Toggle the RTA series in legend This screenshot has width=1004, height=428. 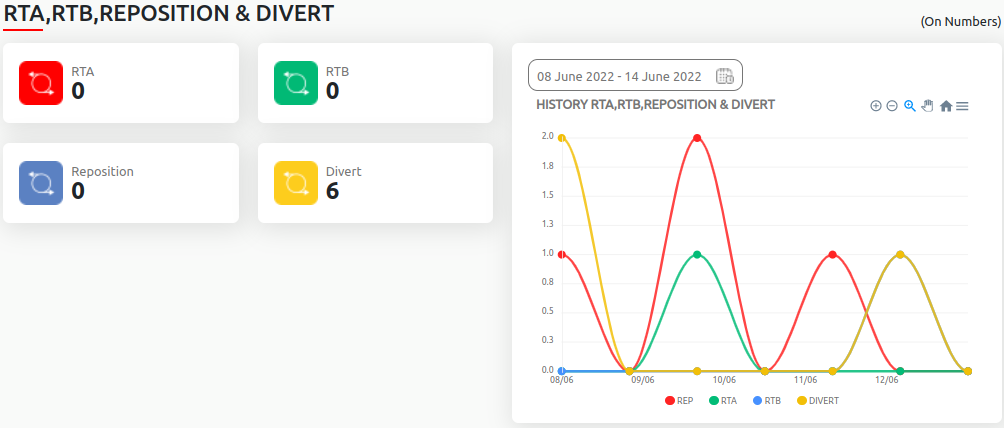(x=722, y=400)
